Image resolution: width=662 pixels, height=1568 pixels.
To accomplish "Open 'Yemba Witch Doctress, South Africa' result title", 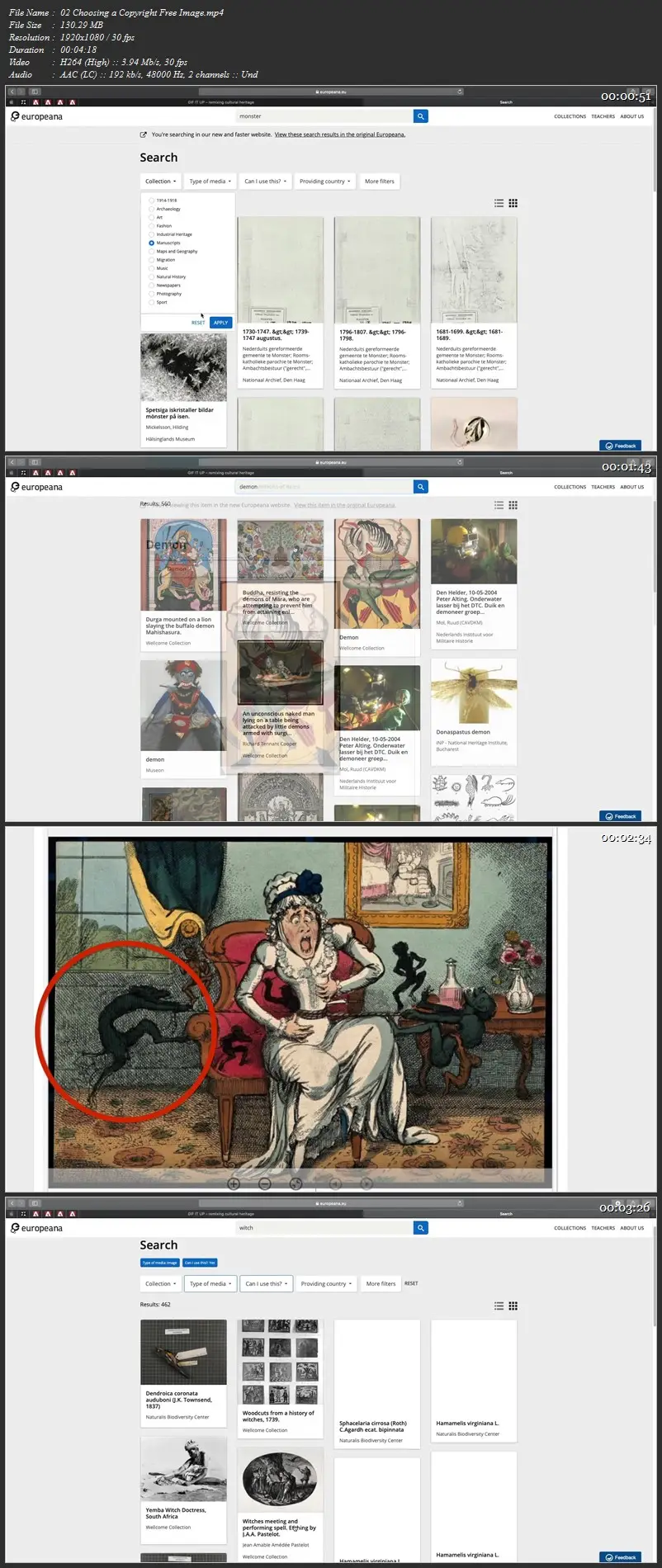I will [176, 1513].
